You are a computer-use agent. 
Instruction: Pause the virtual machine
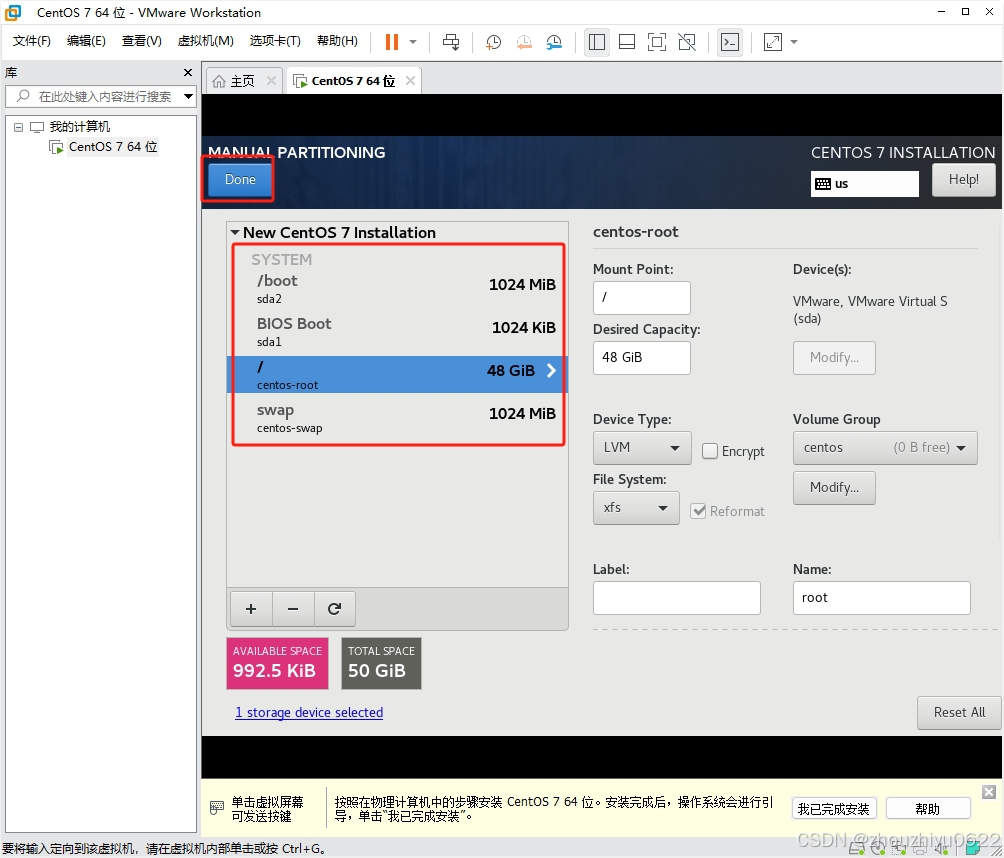391,42
